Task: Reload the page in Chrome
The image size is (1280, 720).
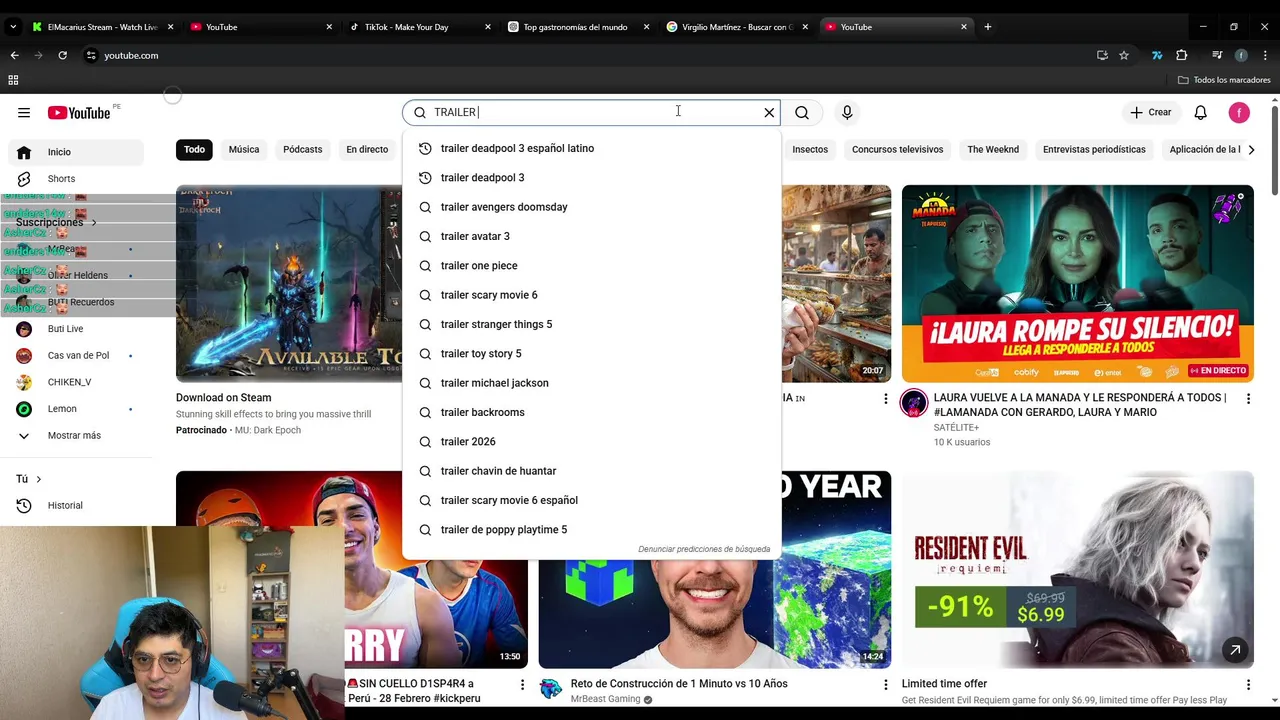Action: (x=62, y=55)
